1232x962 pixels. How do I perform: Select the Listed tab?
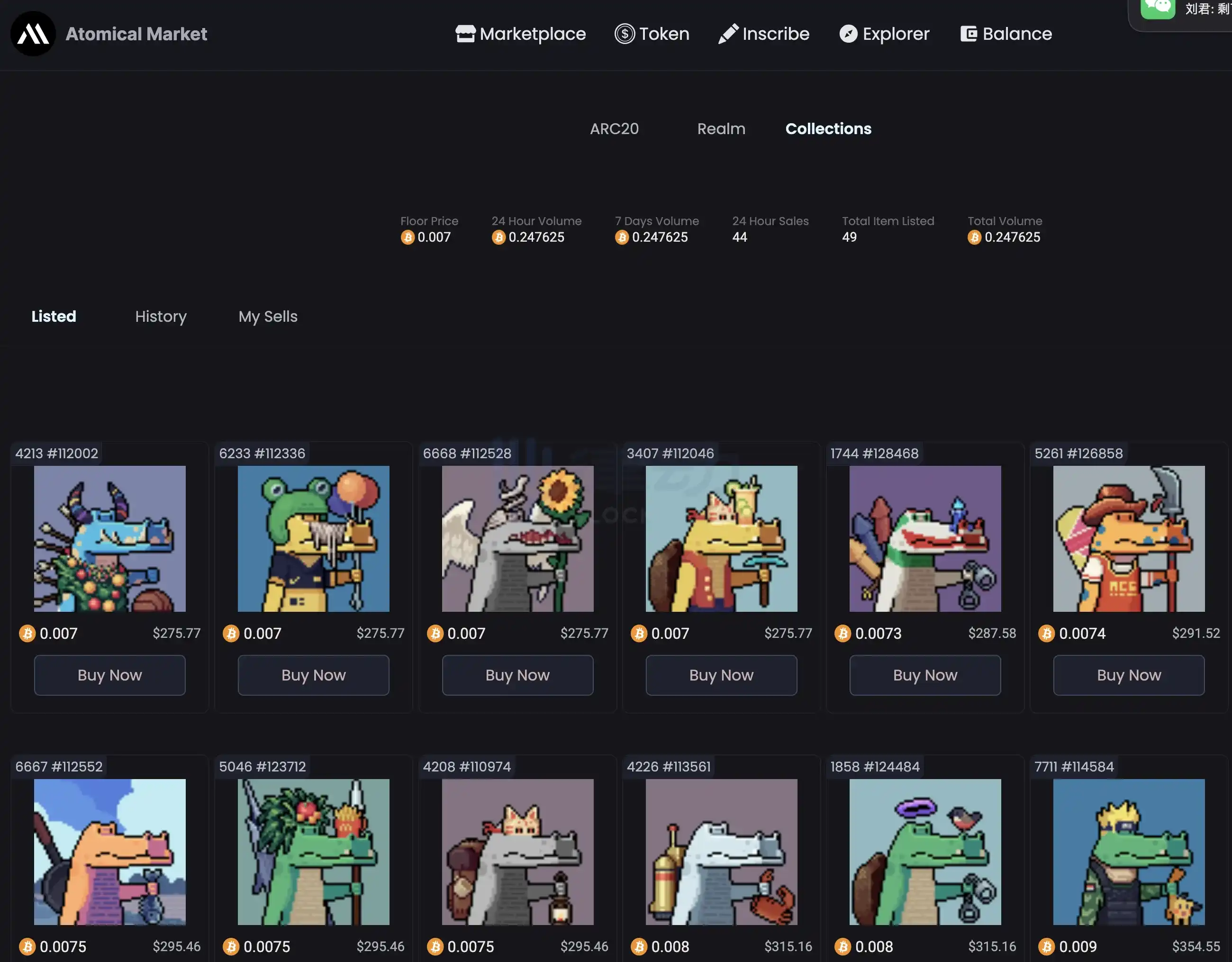[x=54, y=317]
